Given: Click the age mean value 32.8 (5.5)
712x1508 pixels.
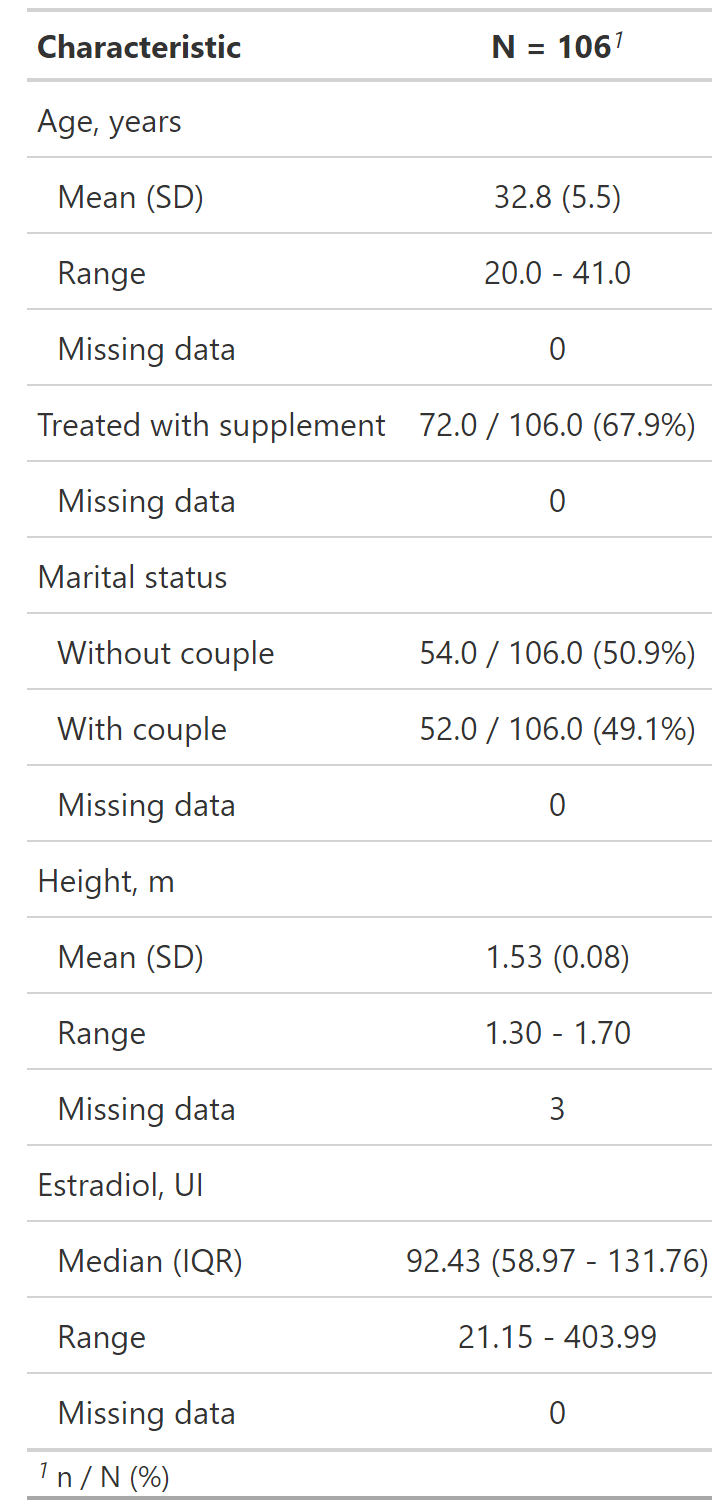Looking at the screenshot, I should (557, 198).
